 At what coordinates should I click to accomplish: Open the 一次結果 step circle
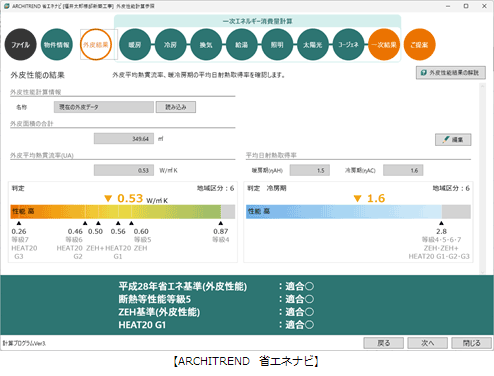pyautogui.click(x=384, y=44)
